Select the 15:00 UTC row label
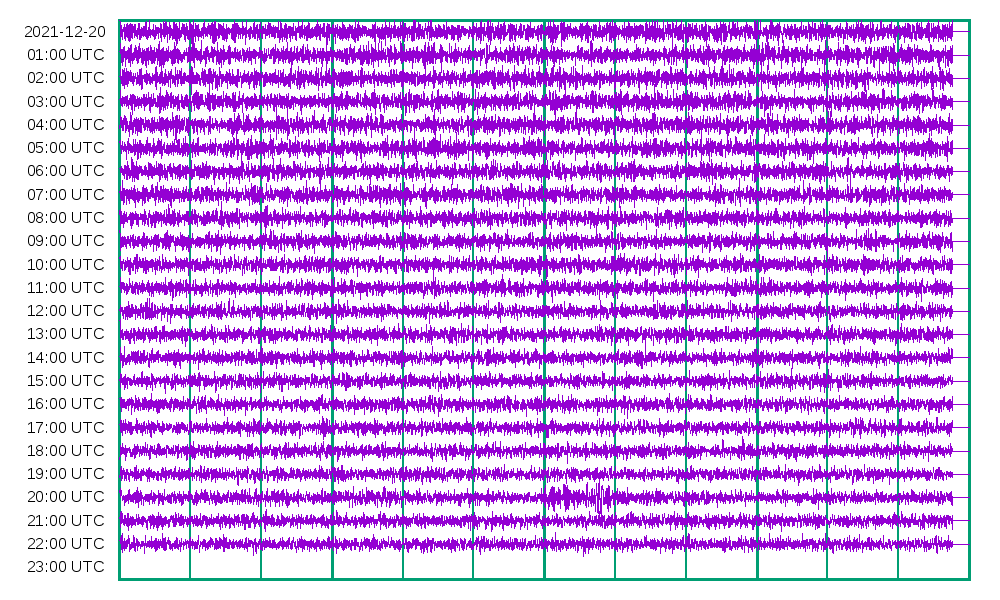Screen dimensions: 1000x600 pos(66,381)
